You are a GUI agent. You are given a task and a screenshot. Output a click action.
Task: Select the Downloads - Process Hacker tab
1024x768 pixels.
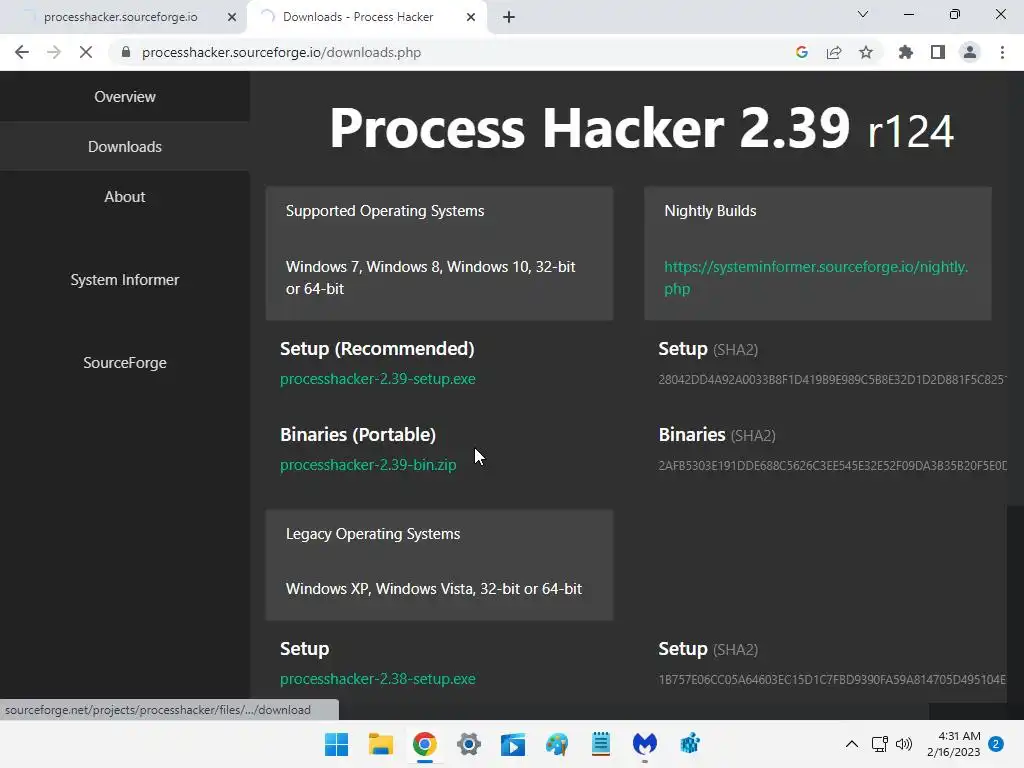pyautogui.click(x=358, y=17)
